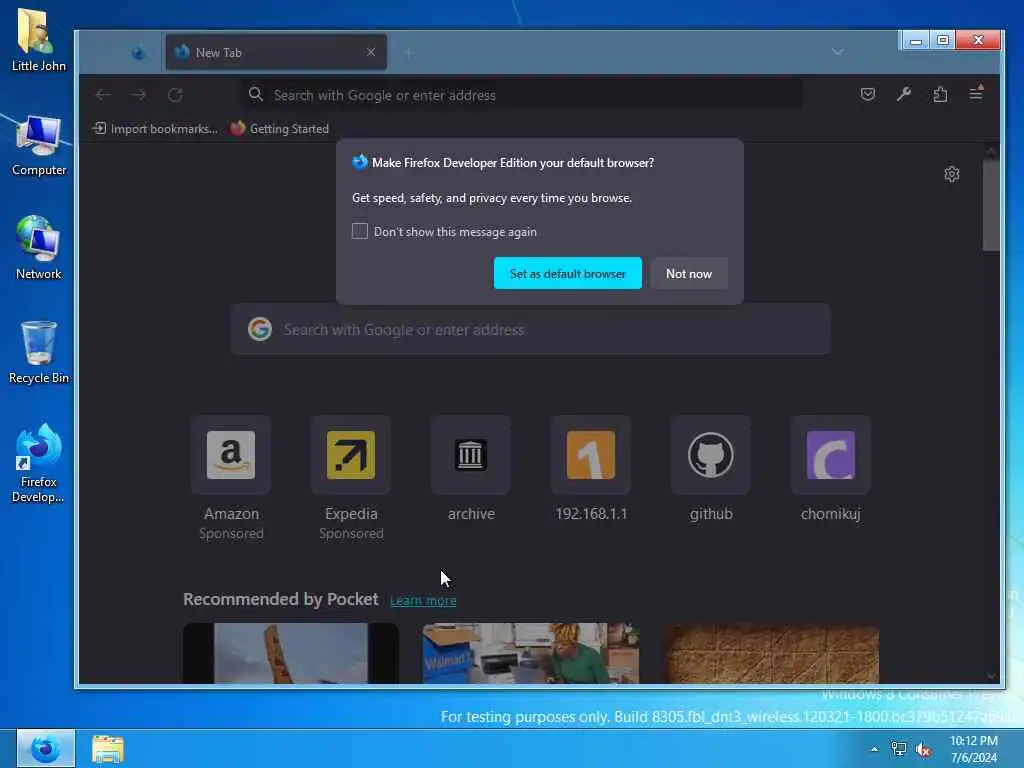
Task: Open the Firefox hamburger menu
Action: (x=976, y=93)
